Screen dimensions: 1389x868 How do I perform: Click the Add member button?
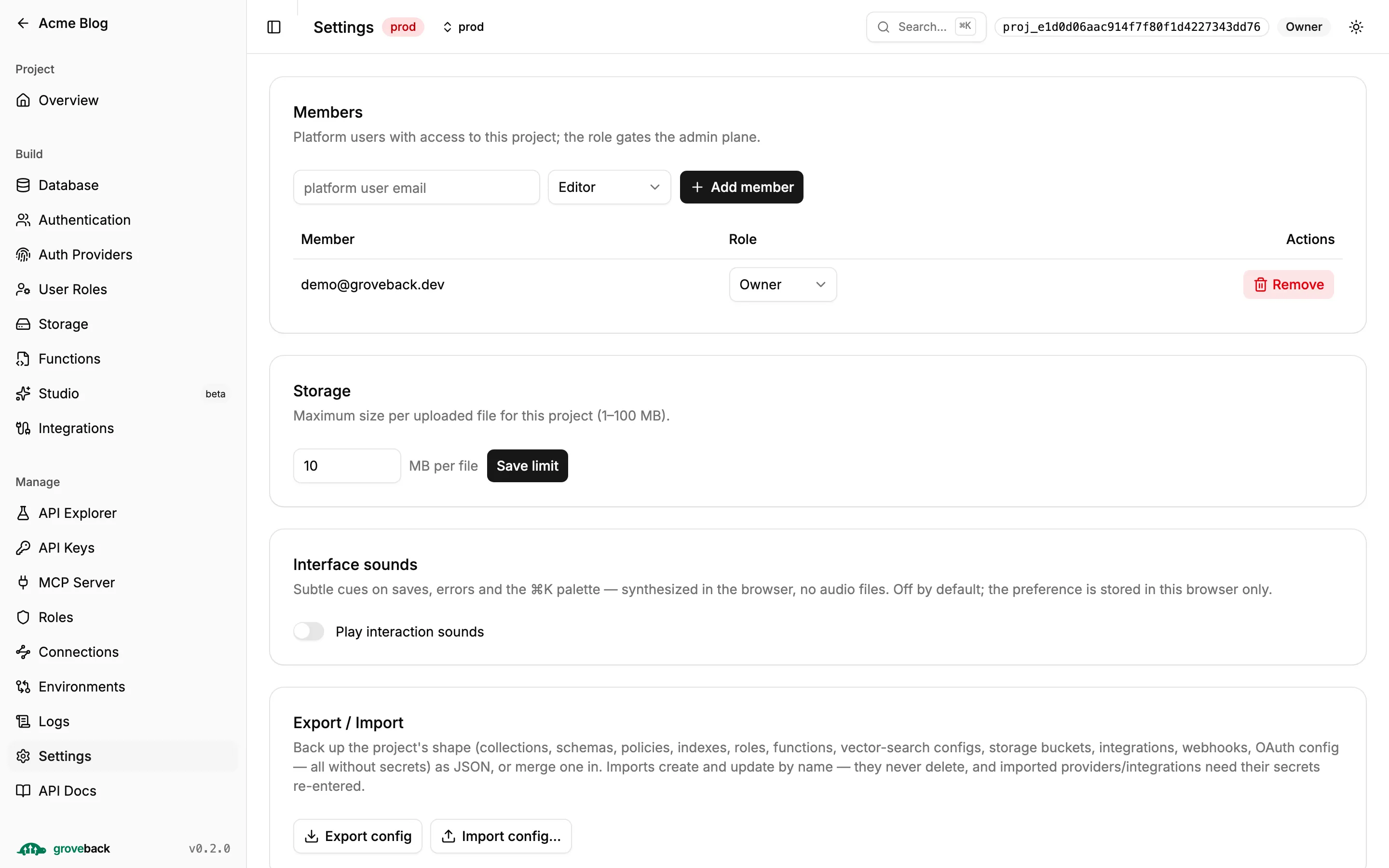(x=741, y=187)
